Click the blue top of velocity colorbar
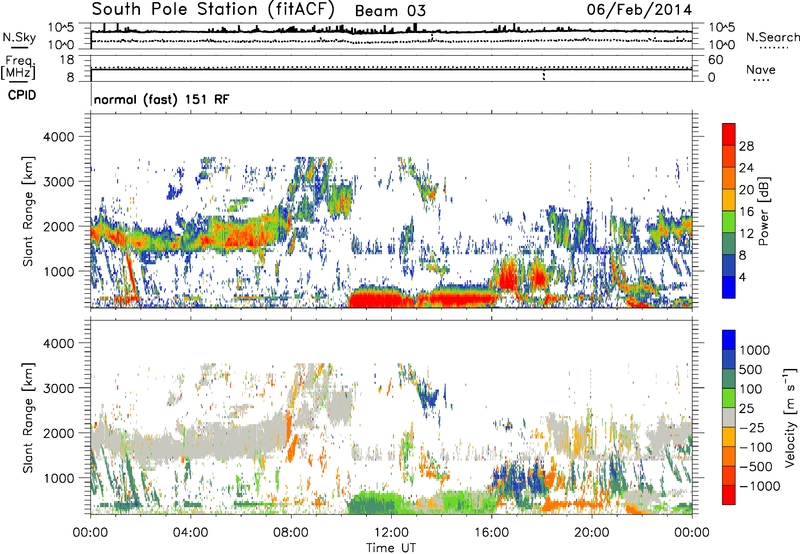 click(x=729, y=340)
